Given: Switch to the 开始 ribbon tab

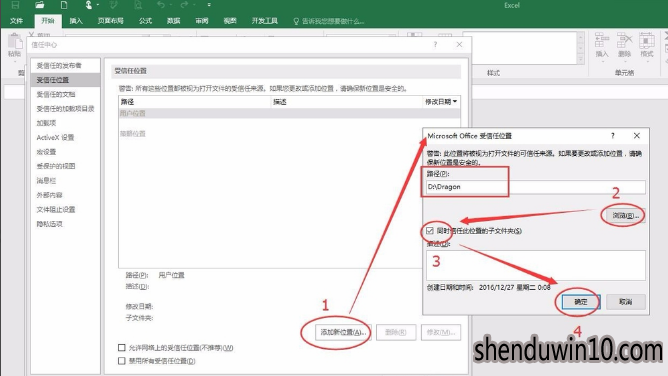Looking at the screenshot, I should 48,21.
